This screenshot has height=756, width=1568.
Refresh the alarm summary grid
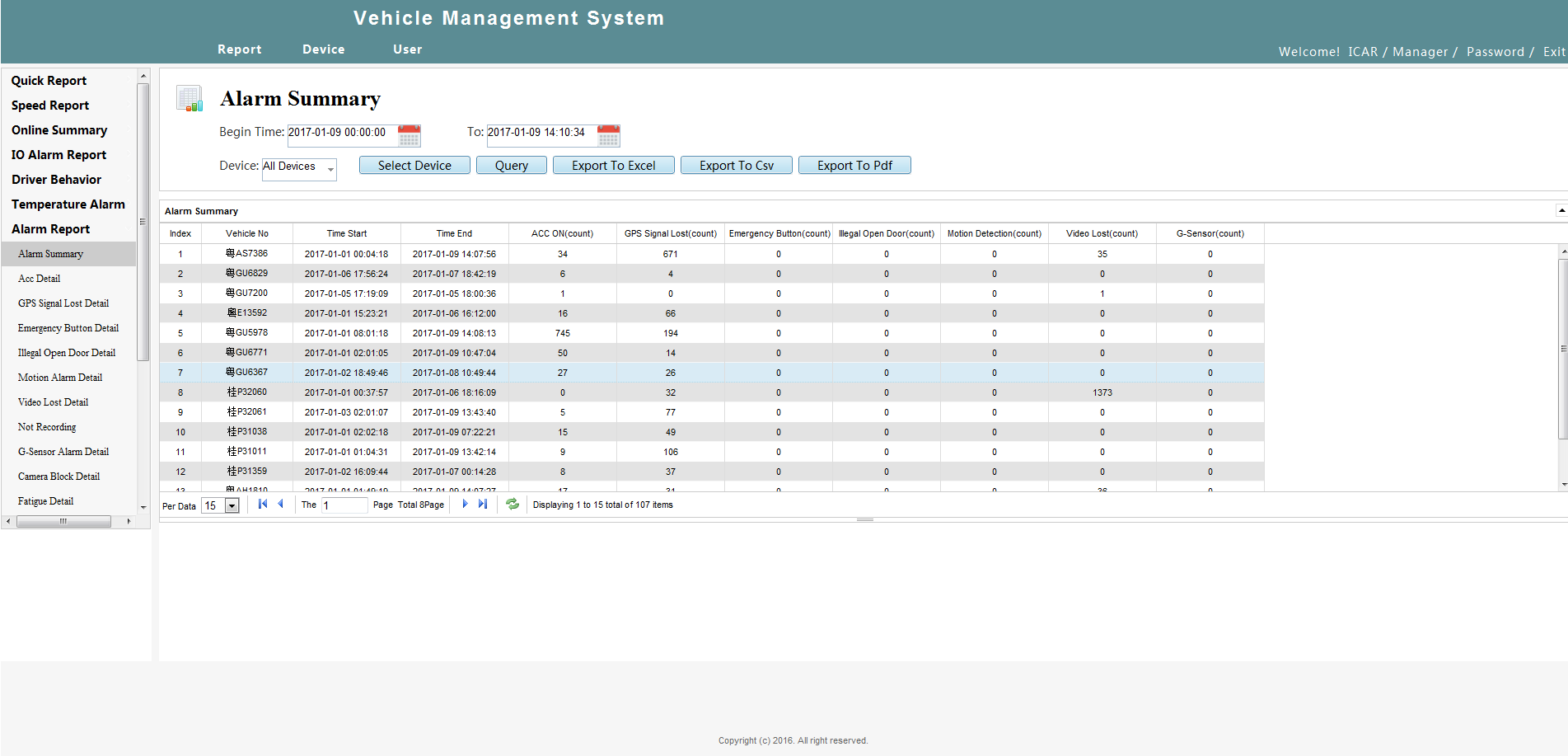click(x=513, y=504)
